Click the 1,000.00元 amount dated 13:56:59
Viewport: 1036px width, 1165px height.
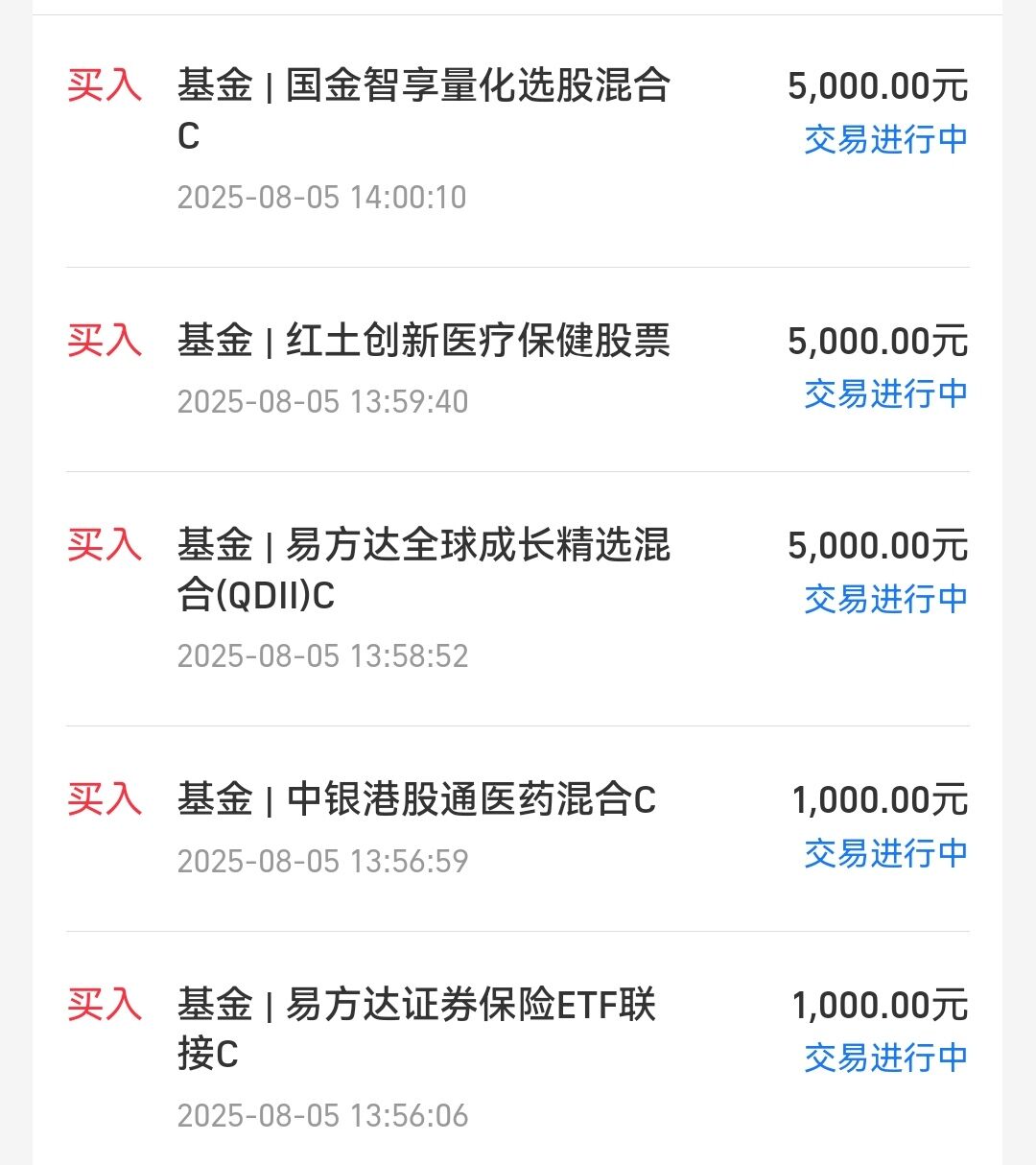coord(880,800)
